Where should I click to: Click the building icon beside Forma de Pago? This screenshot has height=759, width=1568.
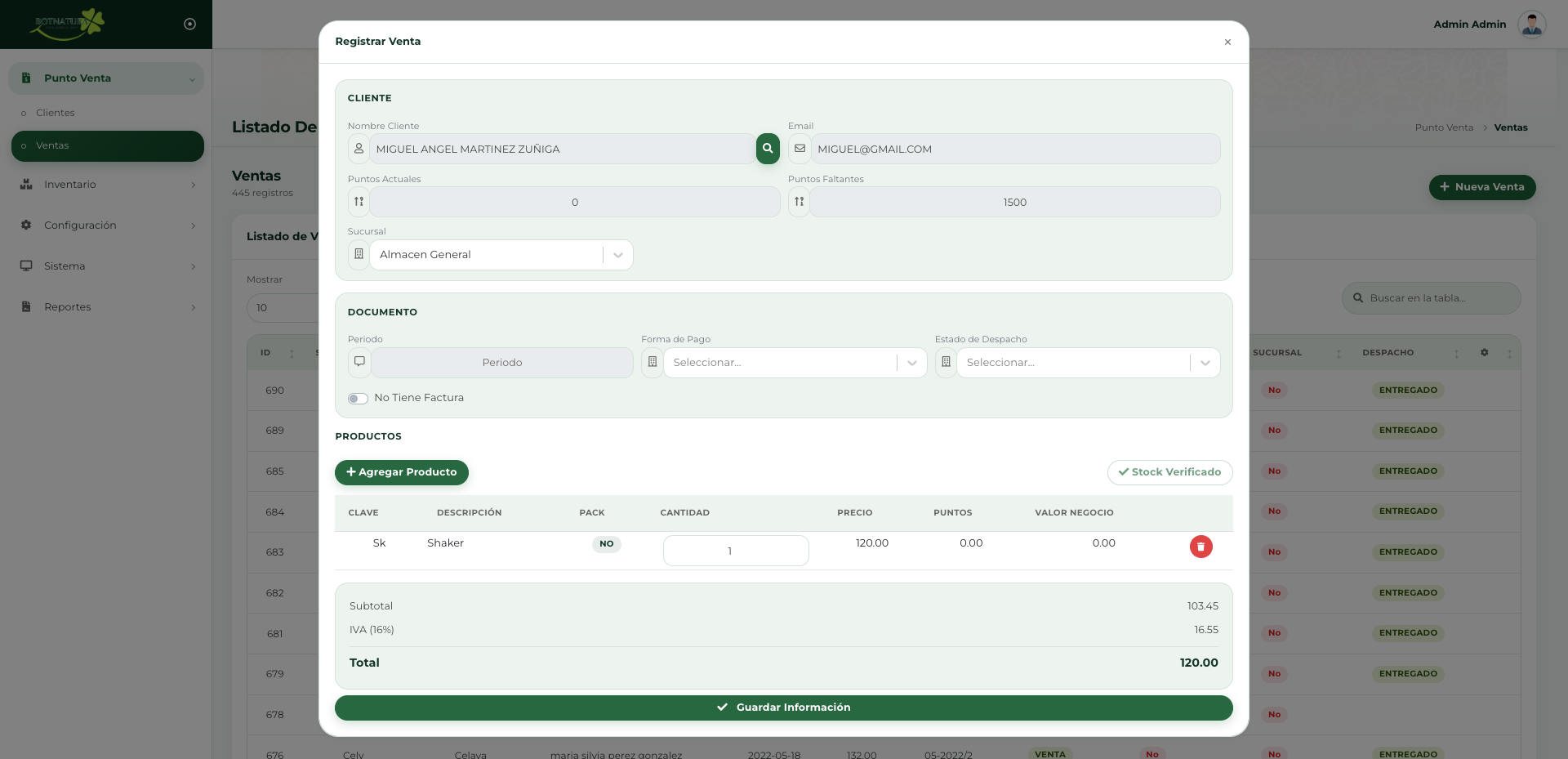[x=653, y=362]
